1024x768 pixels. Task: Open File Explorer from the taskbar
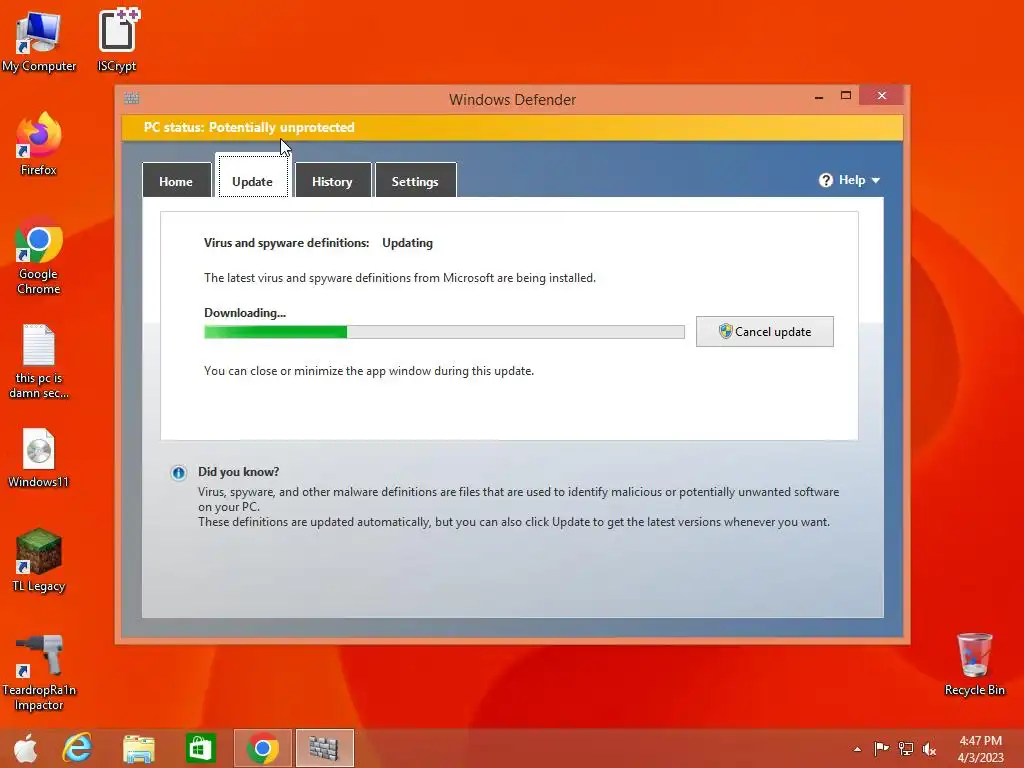pyautogui.click(x=139, y=748)
